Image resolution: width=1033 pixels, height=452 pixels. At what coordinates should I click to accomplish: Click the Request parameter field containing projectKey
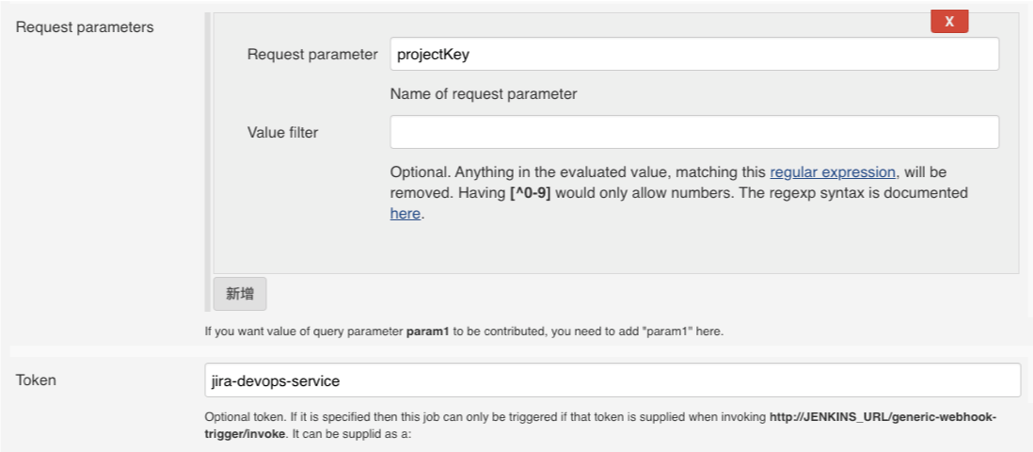point(694,54)
